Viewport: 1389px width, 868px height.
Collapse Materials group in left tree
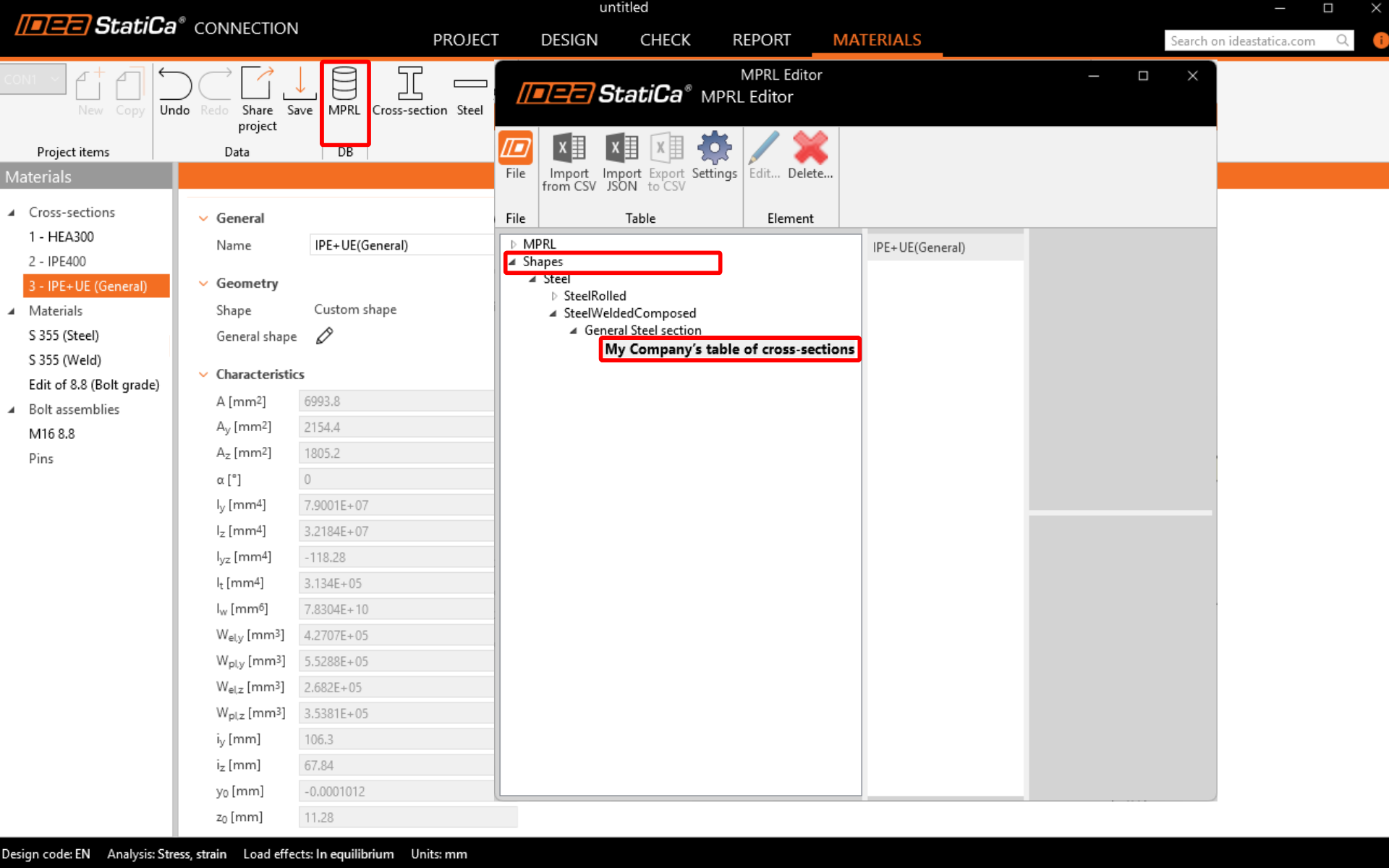(x=12, y=311)
